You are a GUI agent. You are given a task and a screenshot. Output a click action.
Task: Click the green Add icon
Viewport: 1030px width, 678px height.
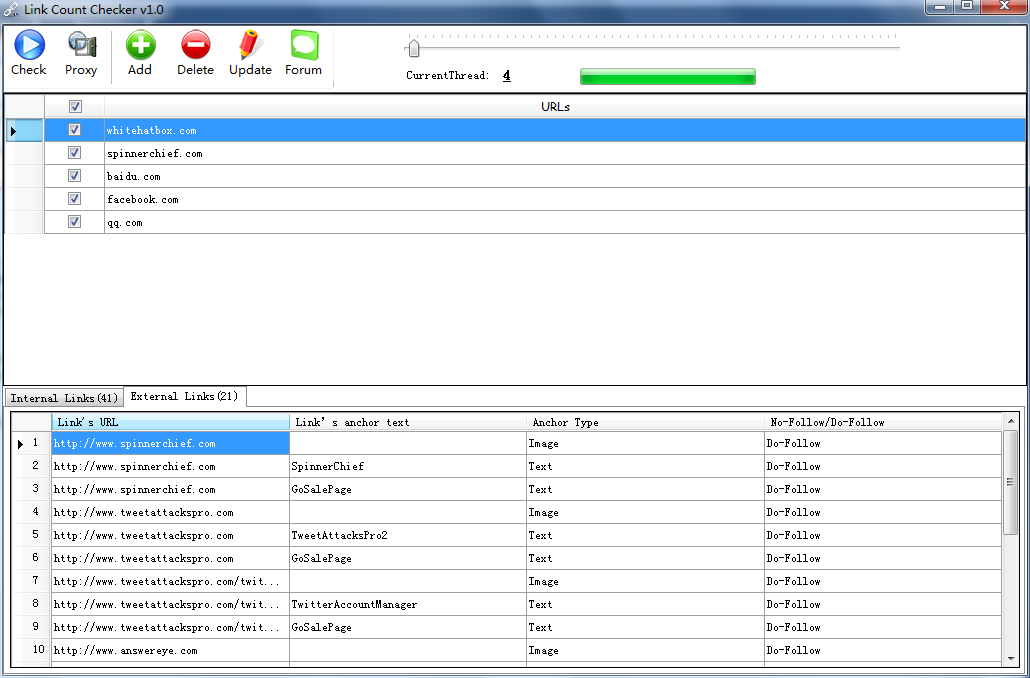point(140,45)
